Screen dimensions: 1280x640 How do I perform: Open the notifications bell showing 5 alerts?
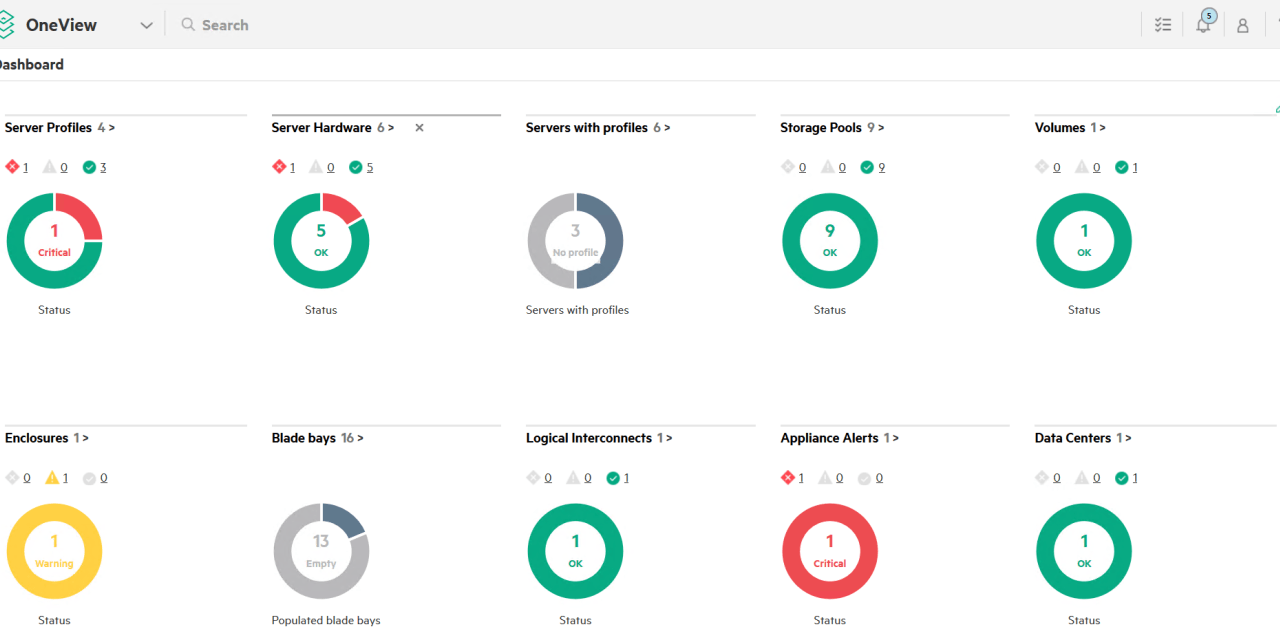[1203, 24]
